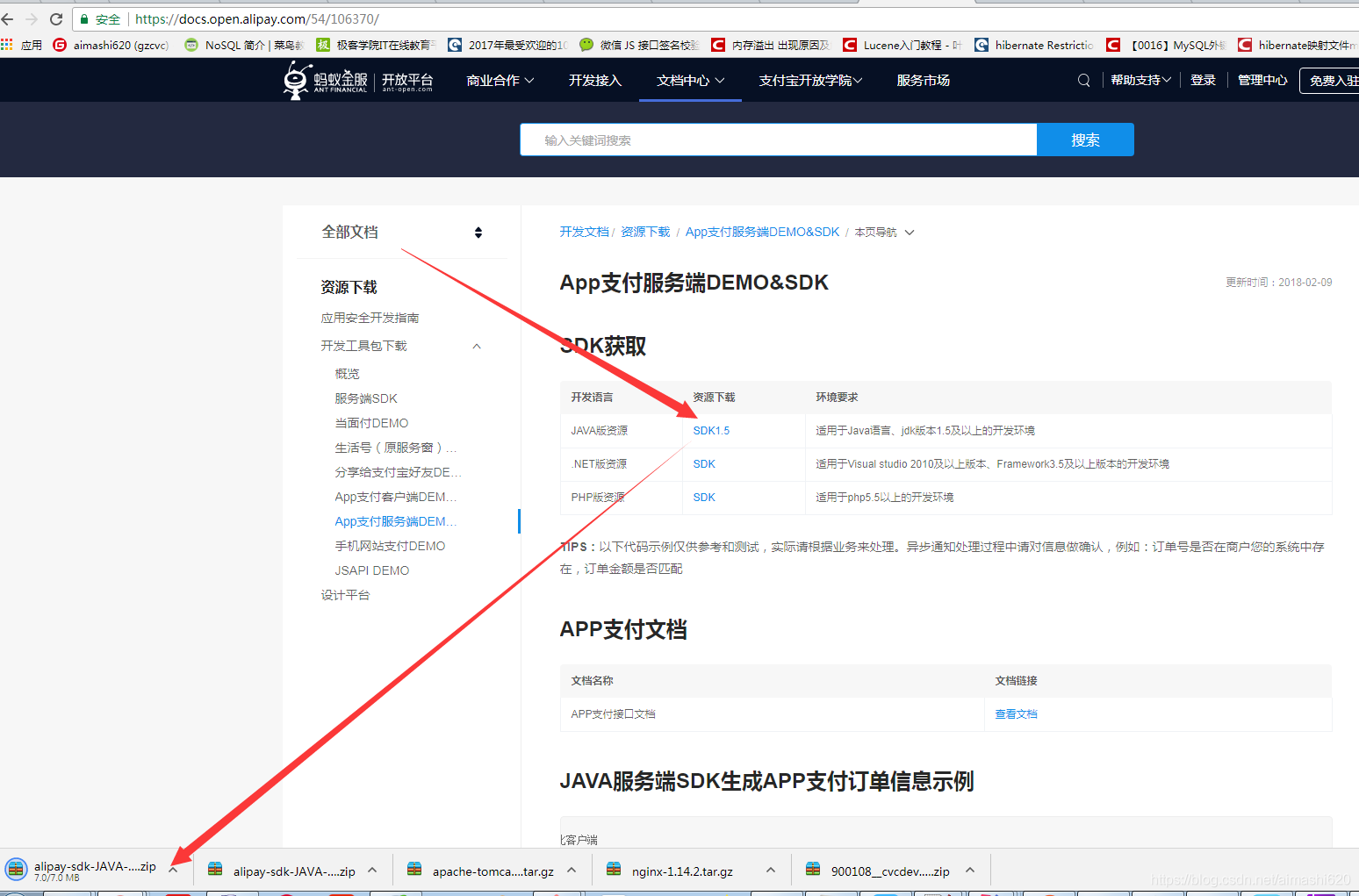Open App支付客户端DEM… sidebar item
Image resolution: width=1359 pixels, height=896 pixels.
[395, 497]
